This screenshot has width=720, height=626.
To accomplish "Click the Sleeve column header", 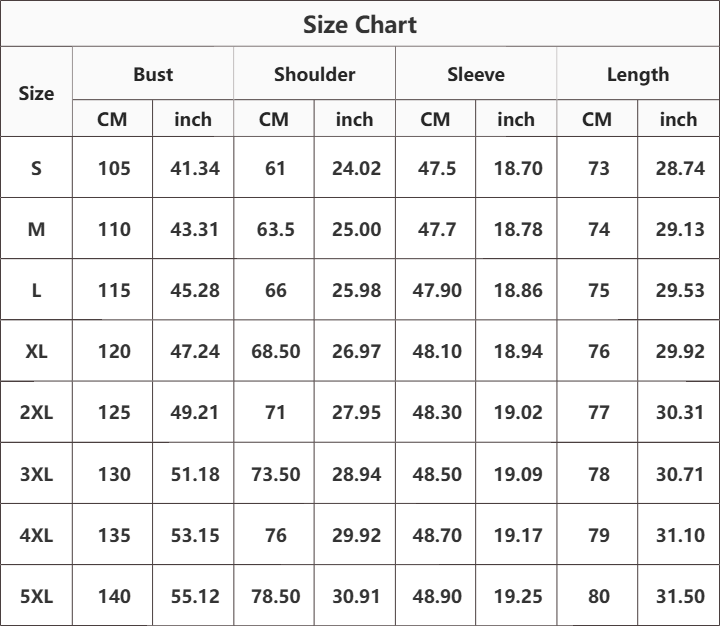I will (x=476, y=74).
